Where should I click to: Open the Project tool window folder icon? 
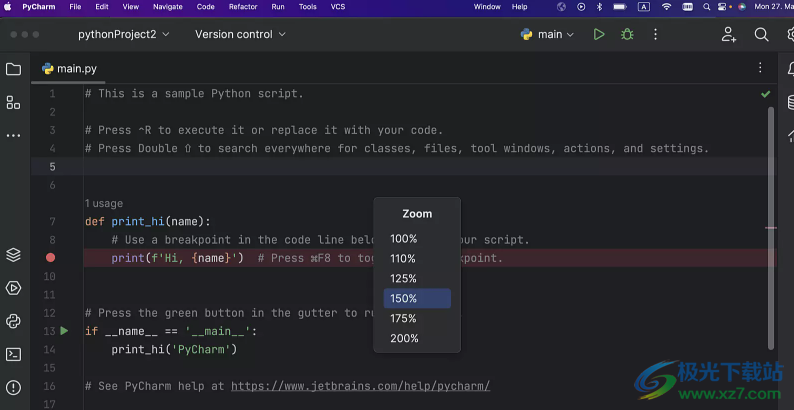click(14, 69)
